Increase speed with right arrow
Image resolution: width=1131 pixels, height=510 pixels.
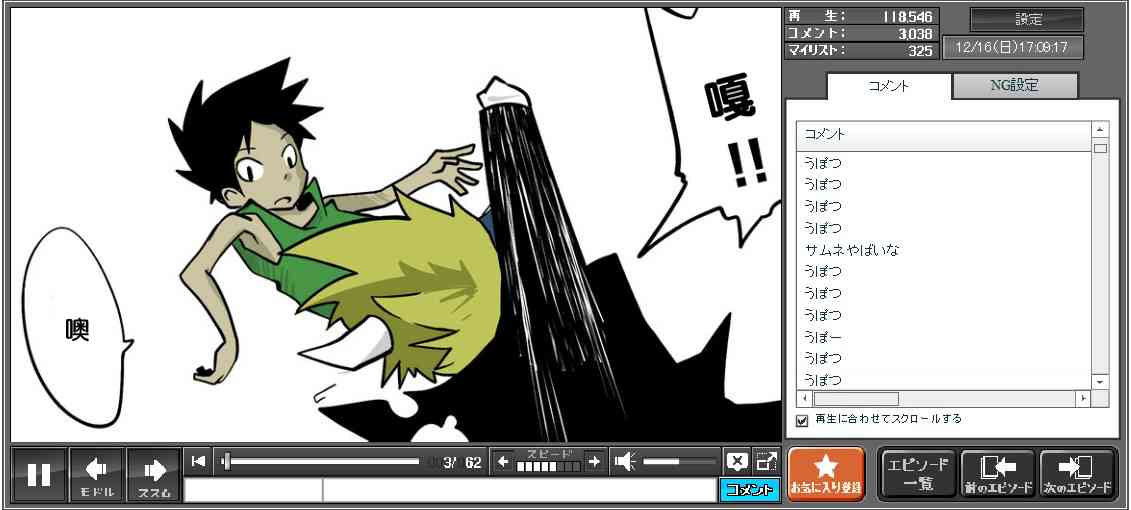click(594, 461)
